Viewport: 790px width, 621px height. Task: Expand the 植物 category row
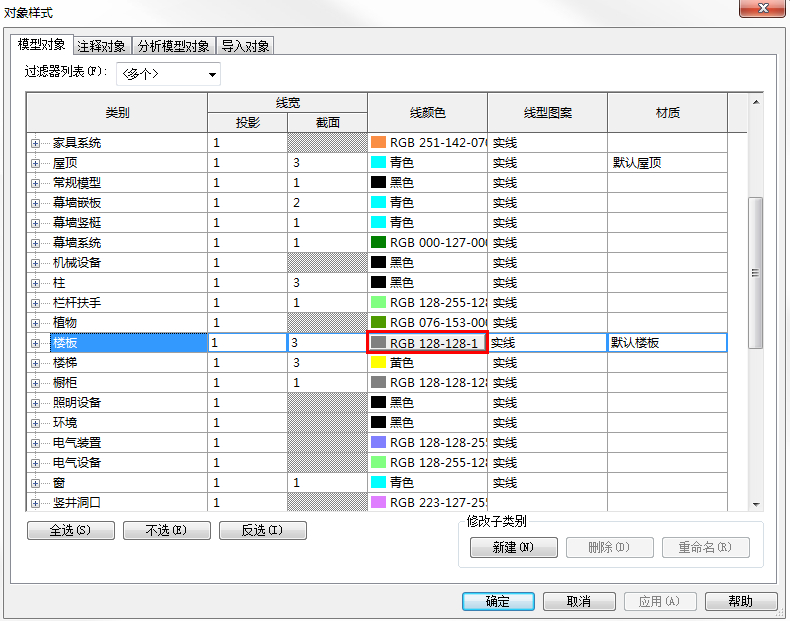(x=35, y=323)
